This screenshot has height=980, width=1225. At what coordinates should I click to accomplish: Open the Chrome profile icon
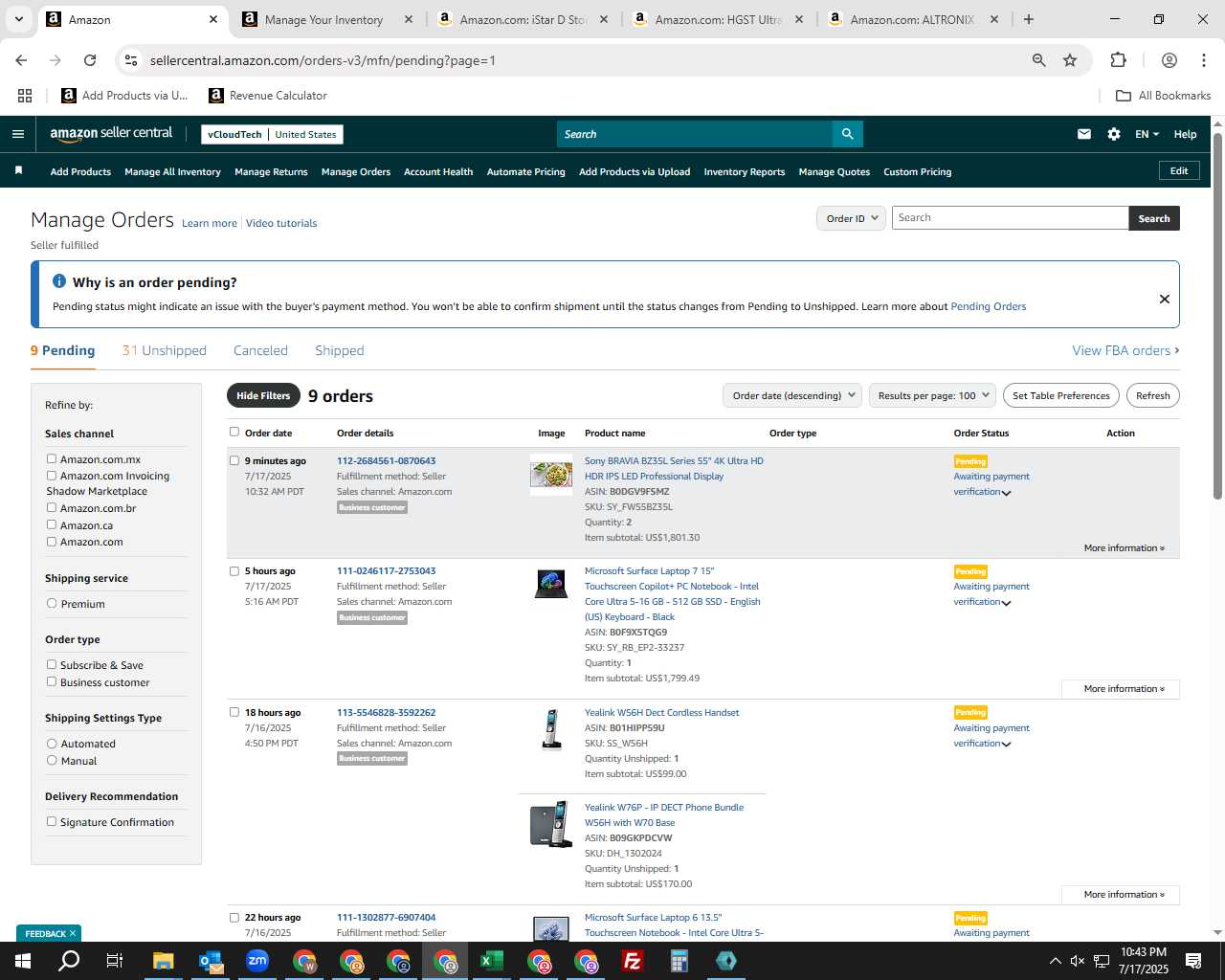[x=1169, y=60]
